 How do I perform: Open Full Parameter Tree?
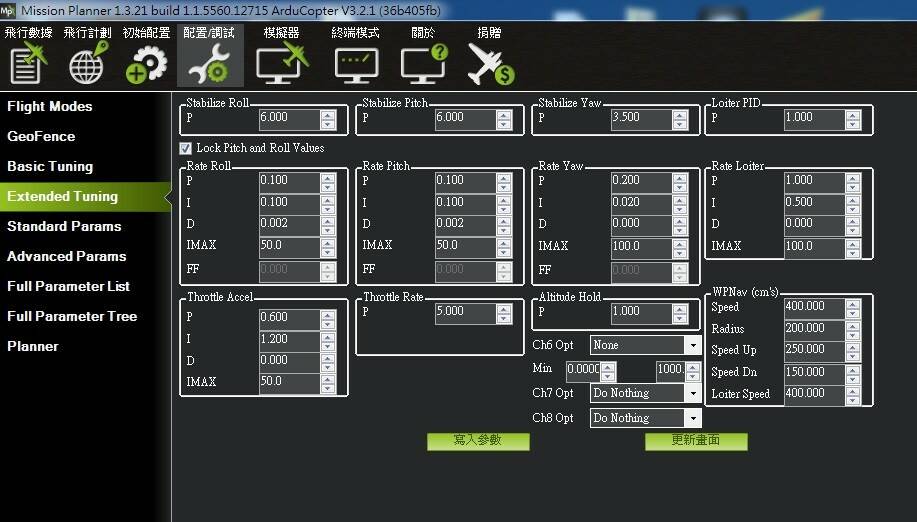coord(72,316)
